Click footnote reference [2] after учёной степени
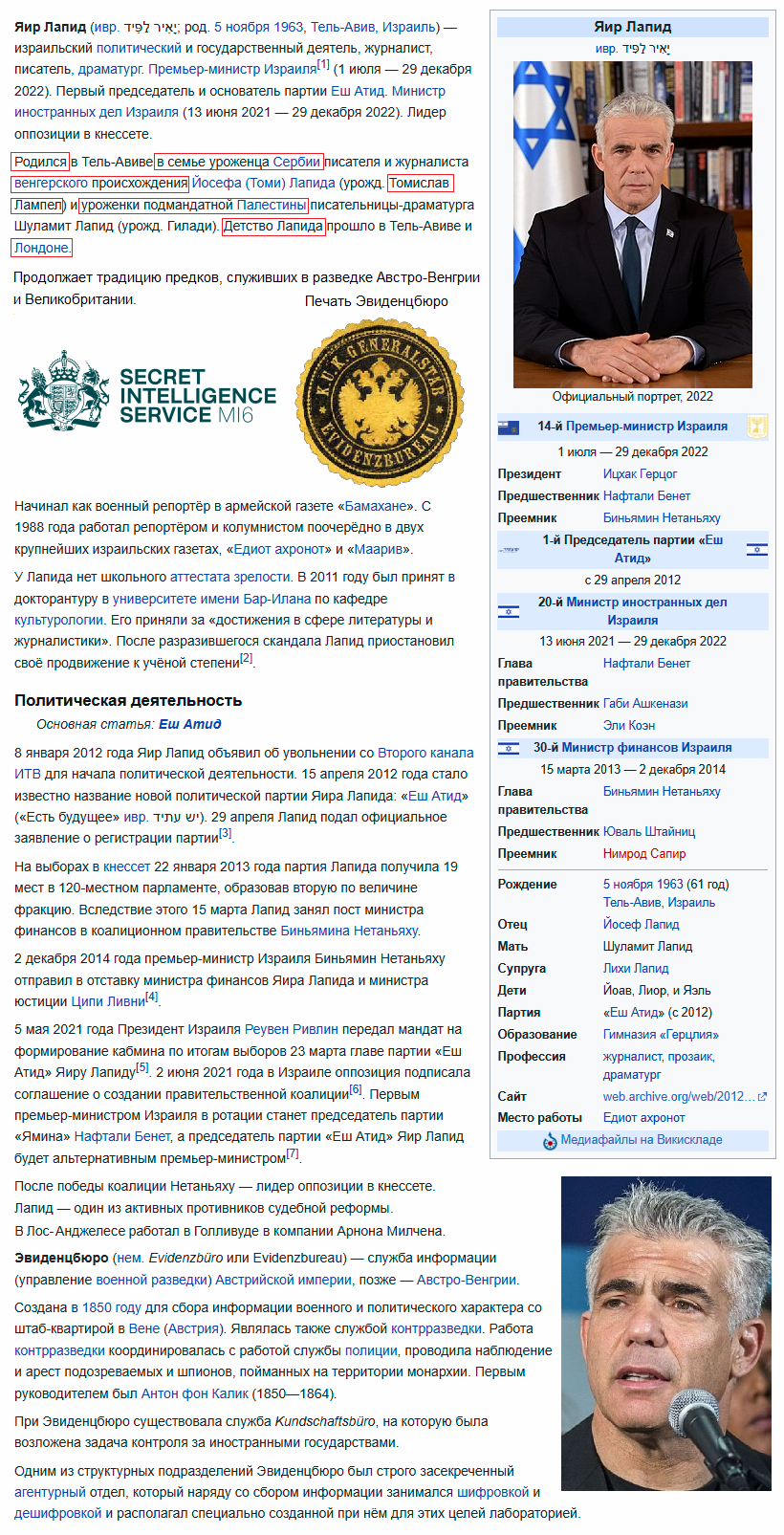Image resolution: width=784 pixels, height=1535 pixels. 247,658
